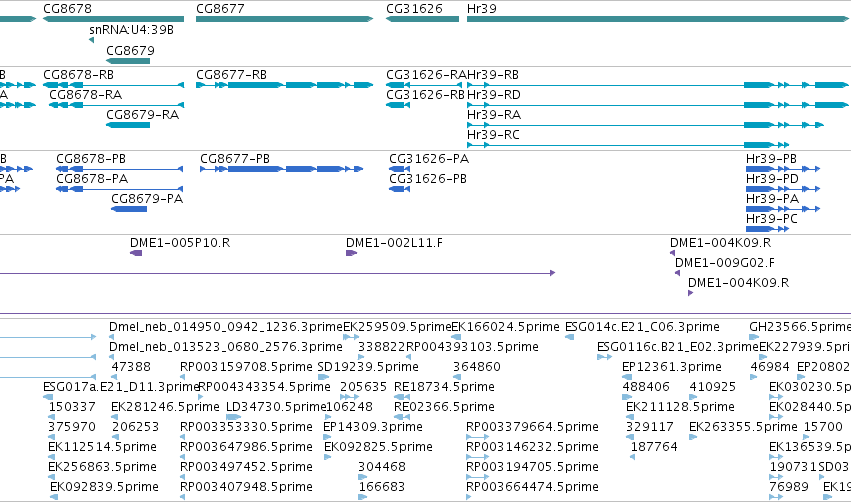Select protein CG8678-PA
This screenshot has height=502, width=851.
click(92, 179)
